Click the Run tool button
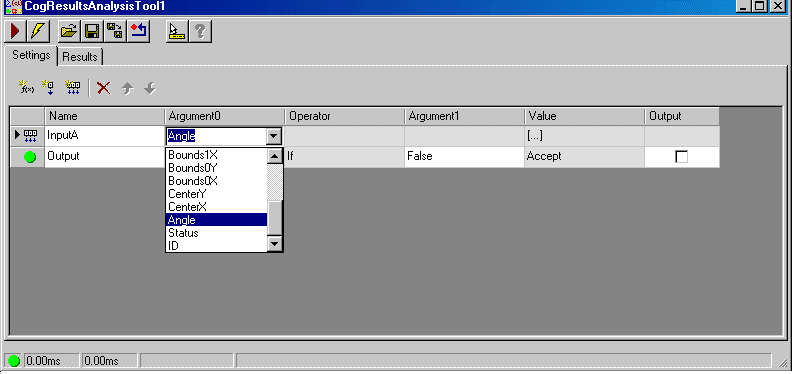 tap(15, 31)
